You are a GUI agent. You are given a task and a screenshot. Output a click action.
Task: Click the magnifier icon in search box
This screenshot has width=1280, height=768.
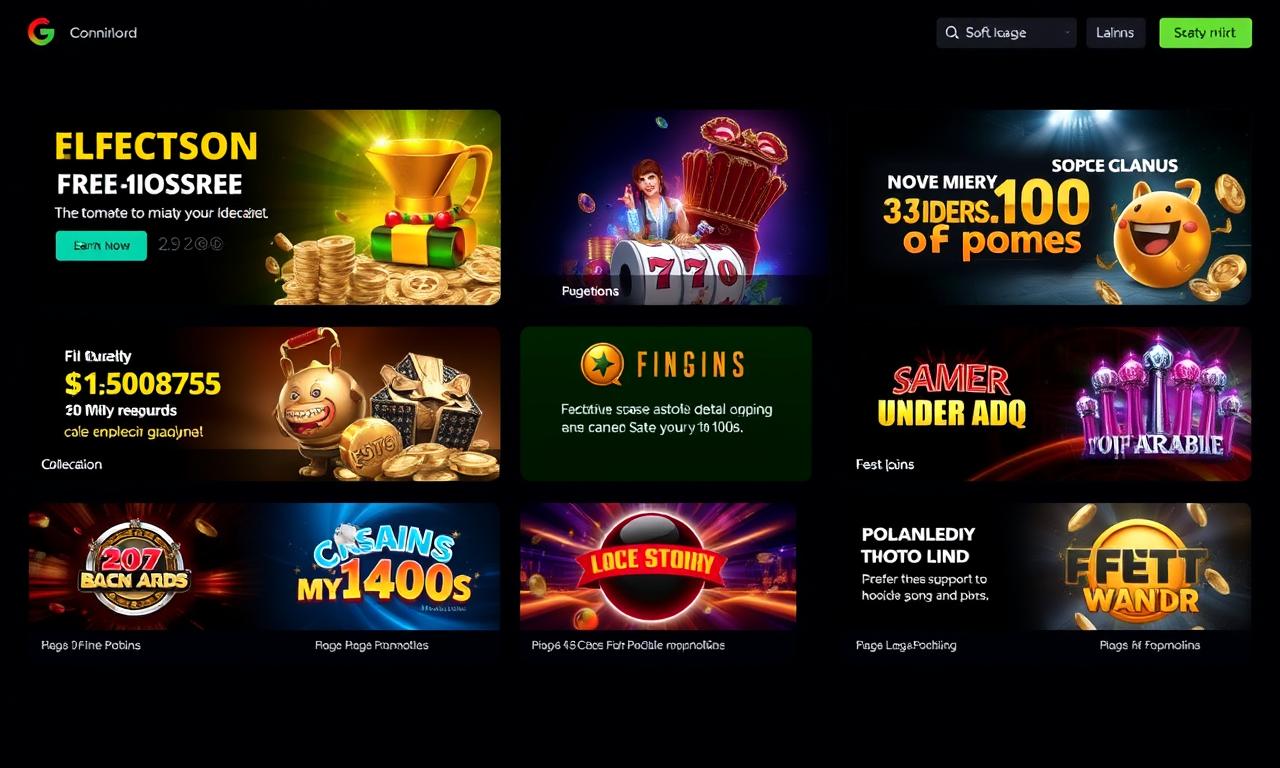pyautogui.click(x=952, y=33)
